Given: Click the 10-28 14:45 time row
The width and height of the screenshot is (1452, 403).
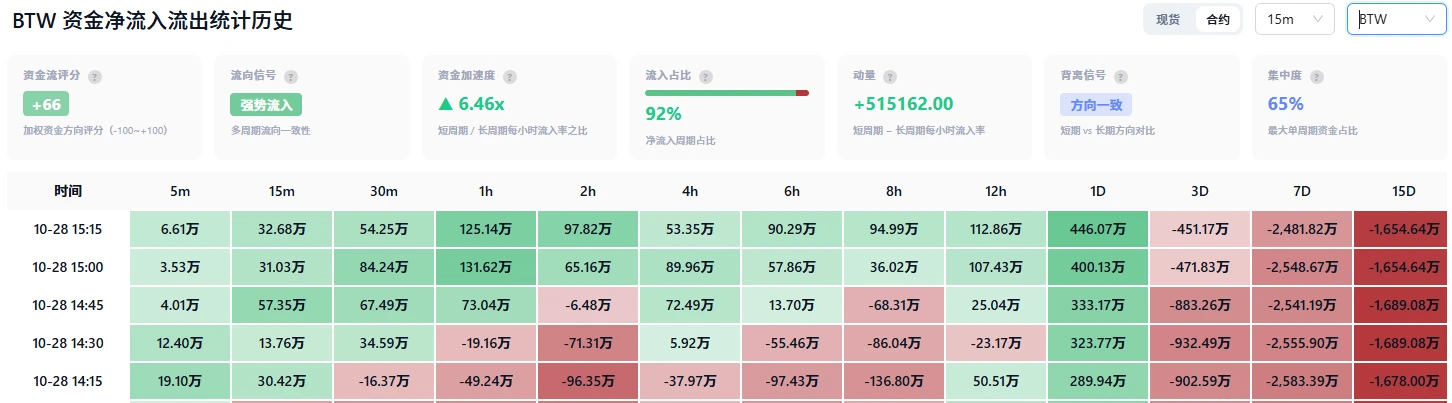Looking at the screenshot, I should pos(68,305).
